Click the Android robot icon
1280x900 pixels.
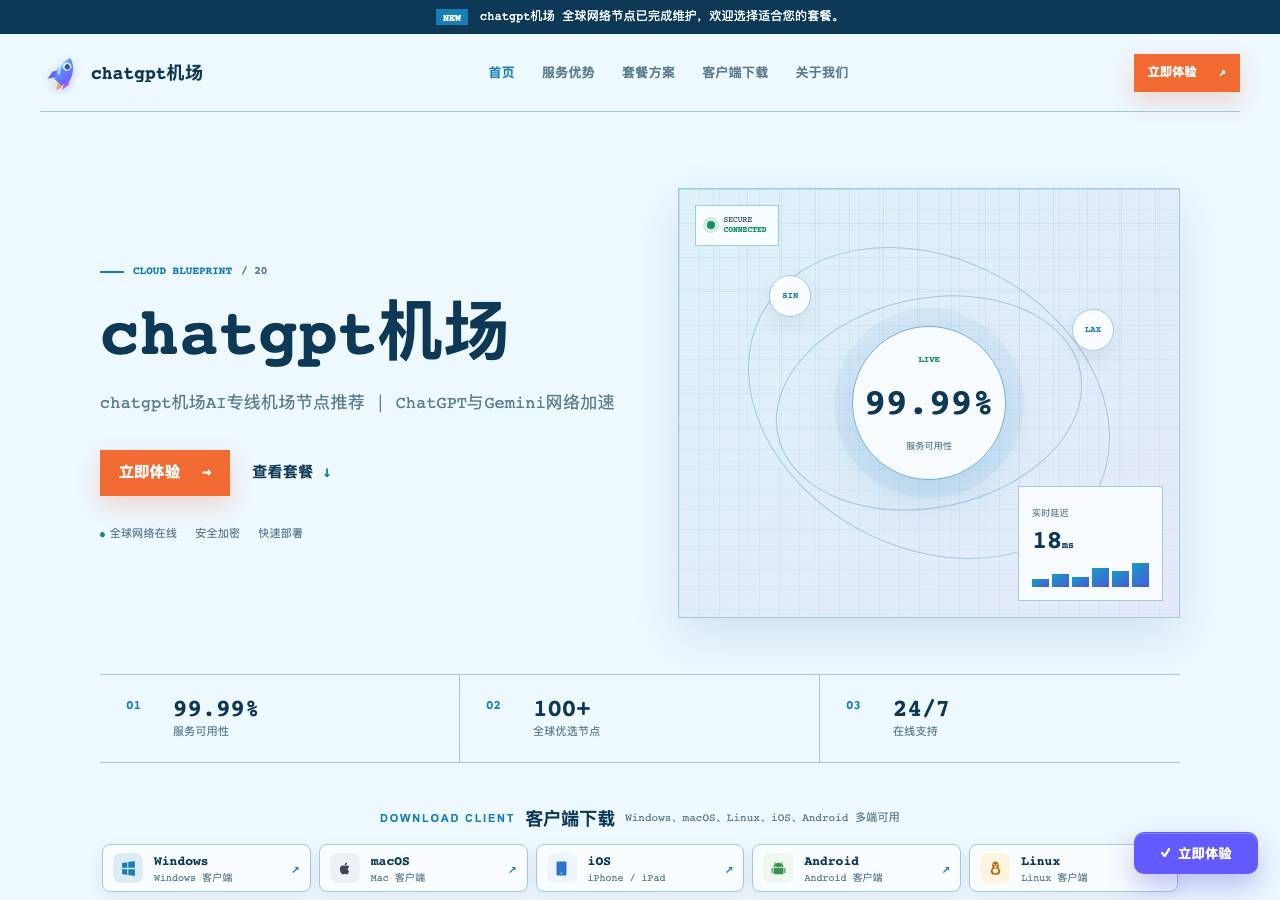click(x=778, y=868)
